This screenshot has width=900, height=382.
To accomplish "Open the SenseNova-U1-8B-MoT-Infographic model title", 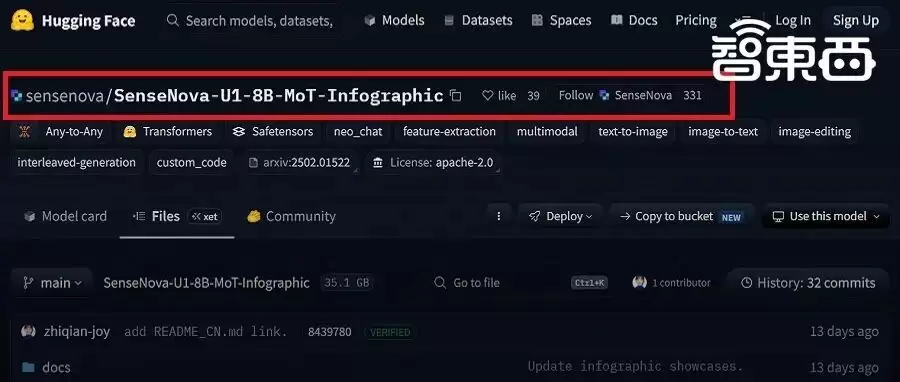I will click(x=279, y=96).
